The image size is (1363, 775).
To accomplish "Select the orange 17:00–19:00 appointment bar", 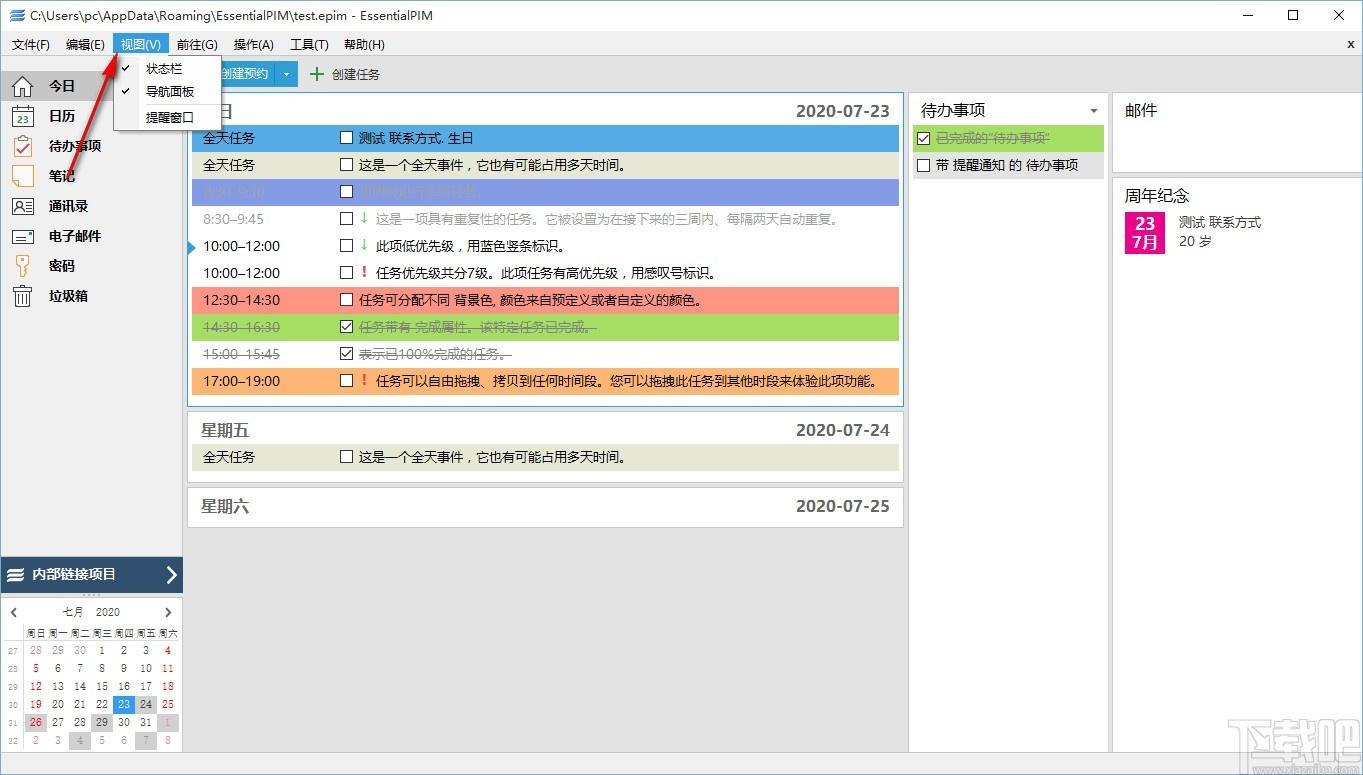I will (x=545, y=381).
